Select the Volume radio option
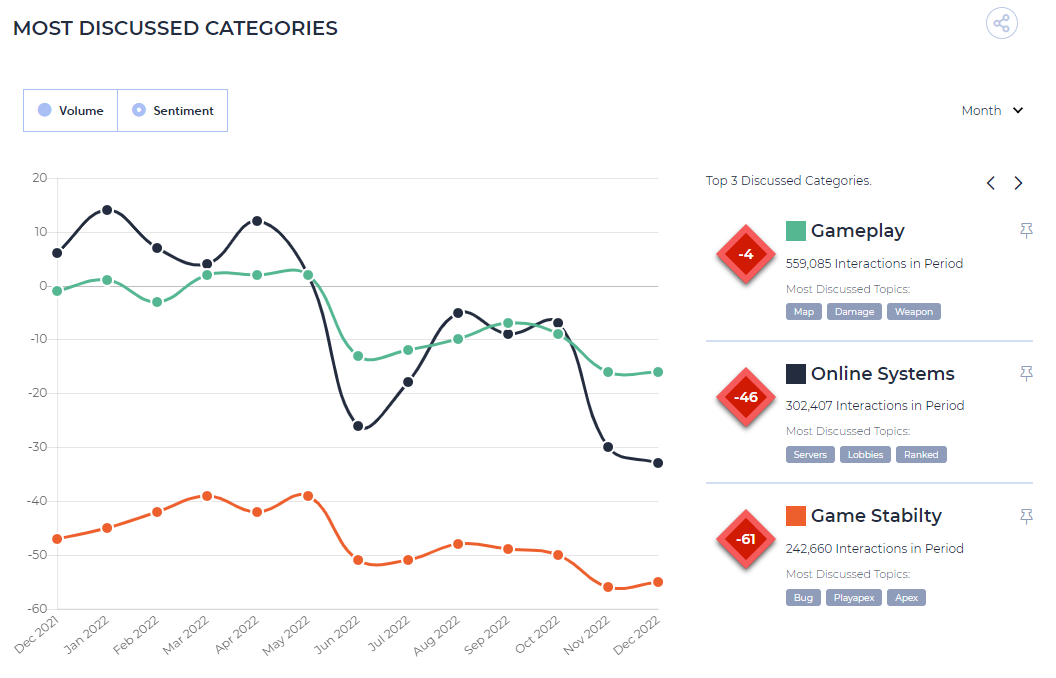Viewport: 1056px width, 678px height. [71, 110]
